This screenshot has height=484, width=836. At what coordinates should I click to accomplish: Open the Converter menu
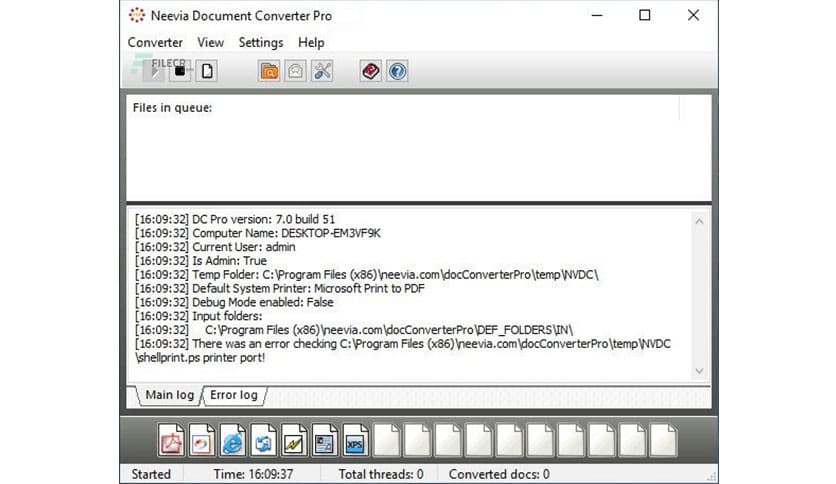pyautogui.click(x=155, y=43)
